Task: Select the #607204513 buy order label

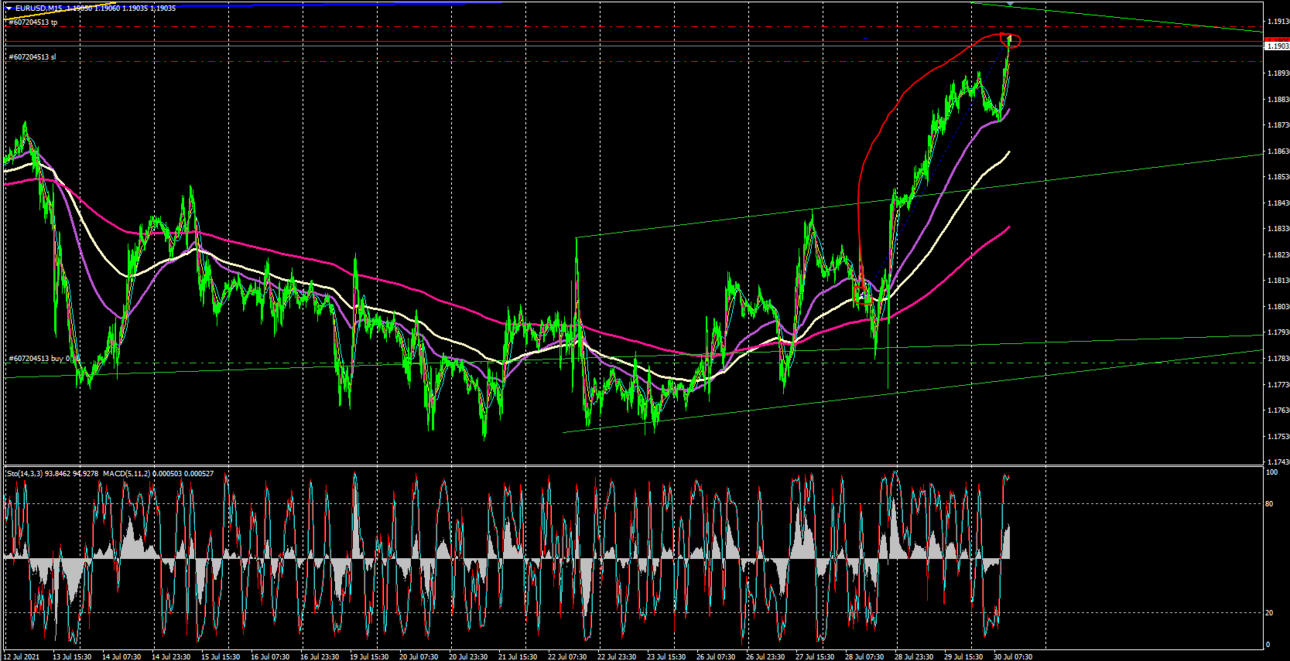Action: (45, 358)
